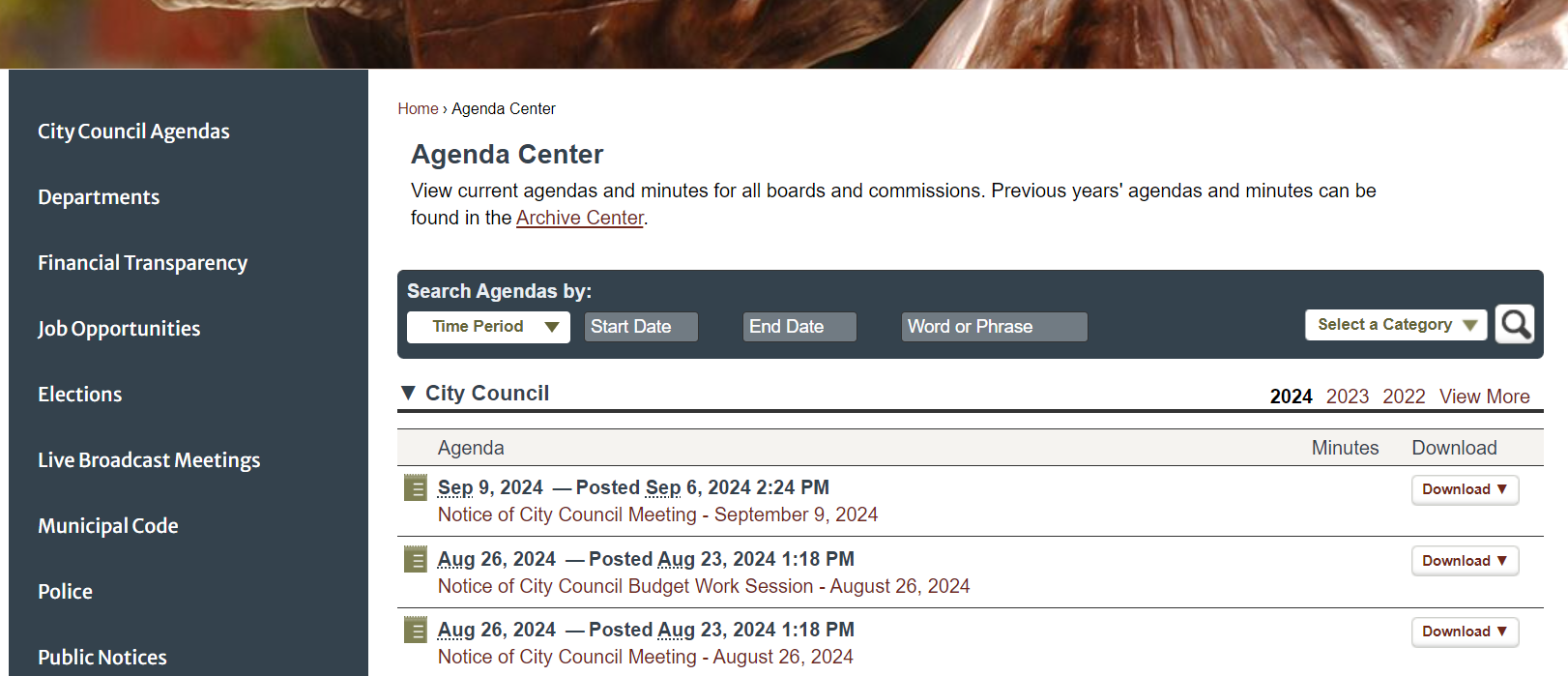
Task: Click the agenda icon for the Aug 26 Council Meeting
Action: point(415,630)
